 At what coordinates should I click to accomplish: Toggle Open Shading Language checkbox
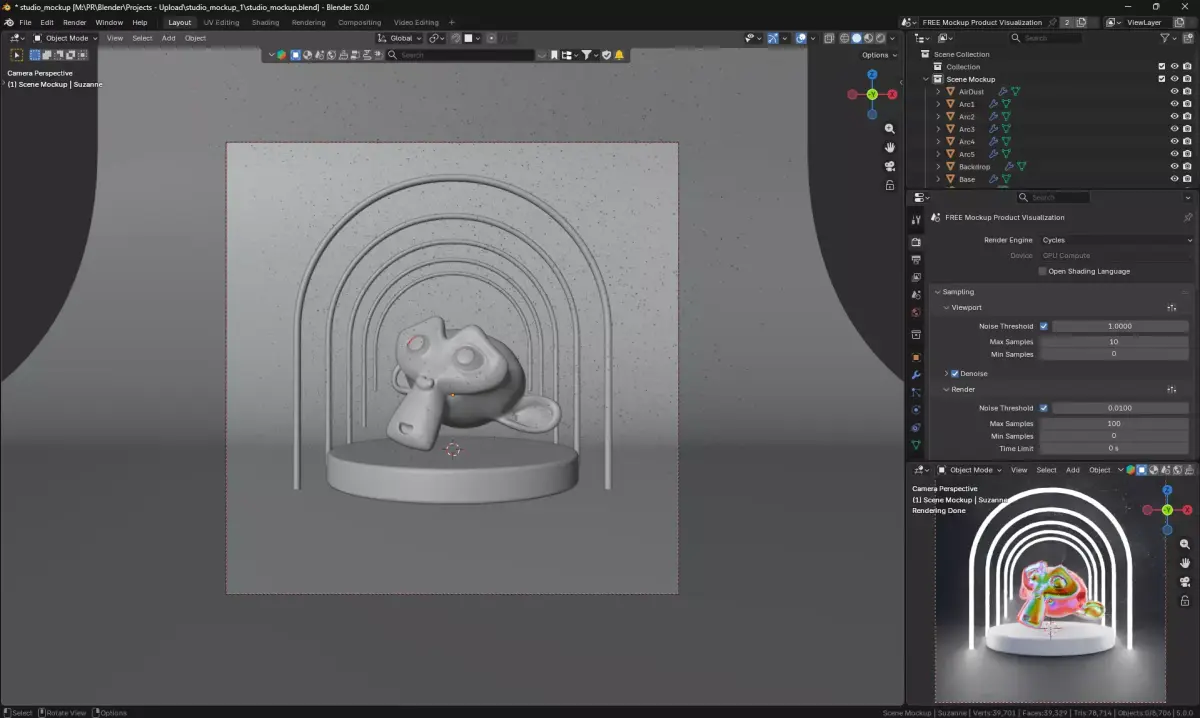1043,271
